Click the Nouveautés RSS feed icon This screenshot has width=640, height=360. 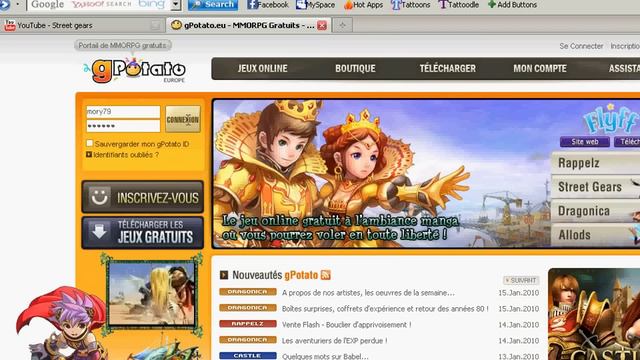[326, 275]
